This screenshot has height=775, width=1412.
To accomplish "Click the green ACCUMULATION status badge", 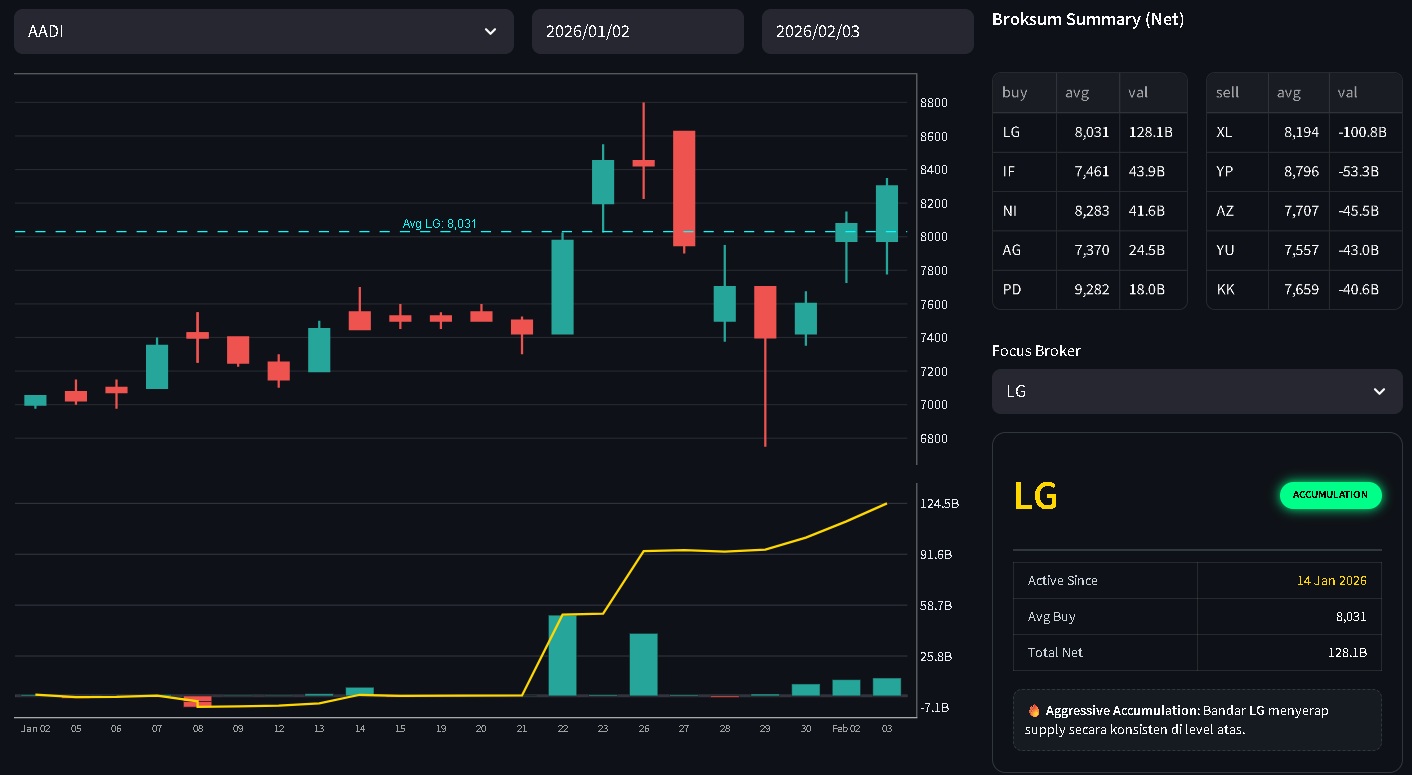I will click(1330, 495).
